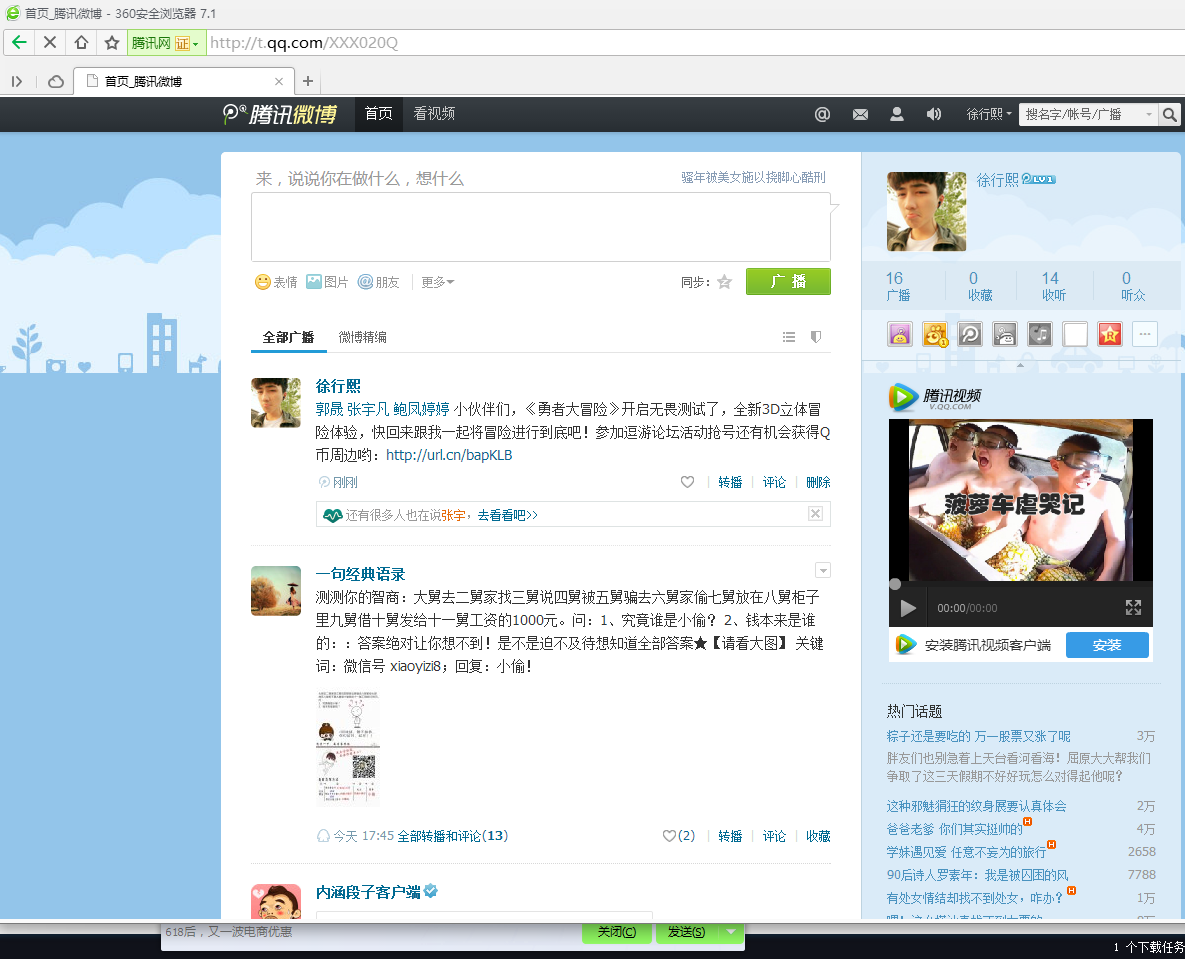Click 转播 on 徐行熙's post
1185x959 pixels.
[730, 482]
